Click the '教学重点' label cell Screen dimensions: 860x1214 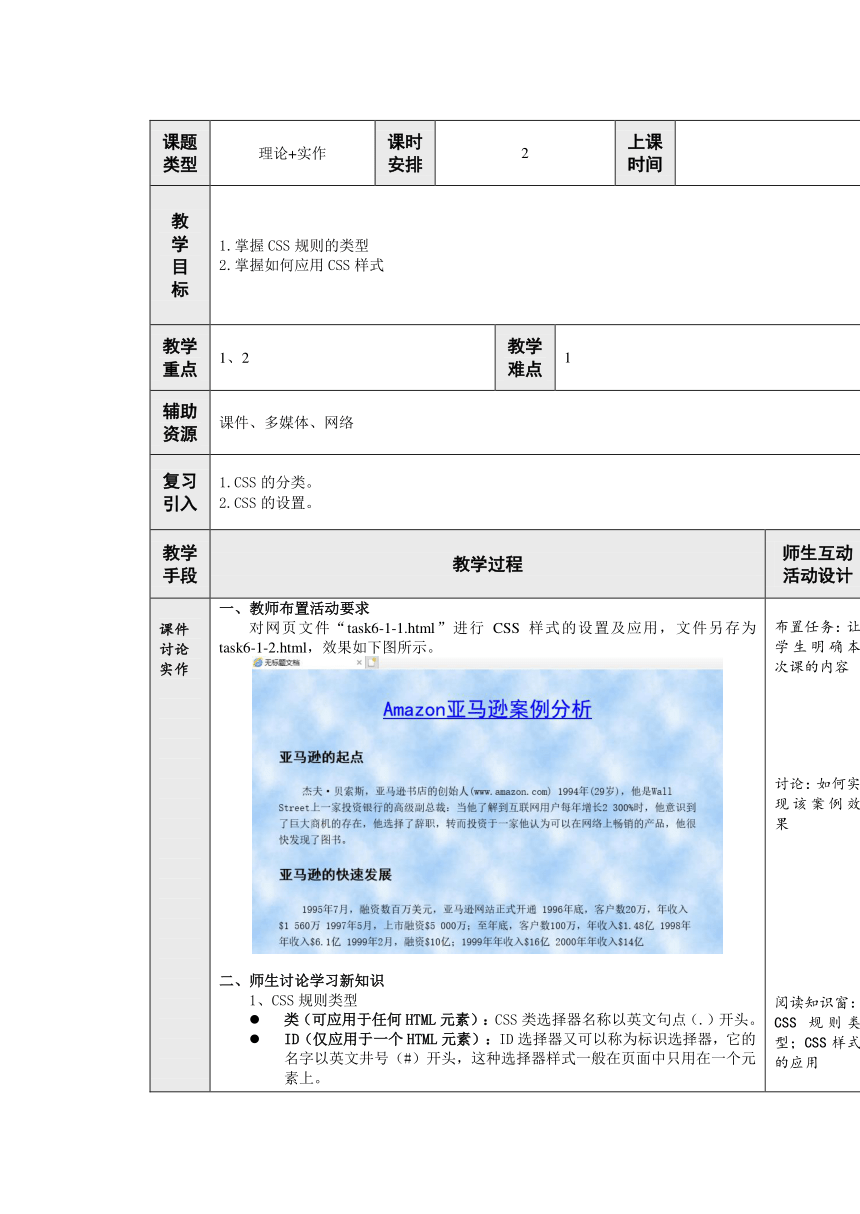pyautogui.click(x=180, y=358)
